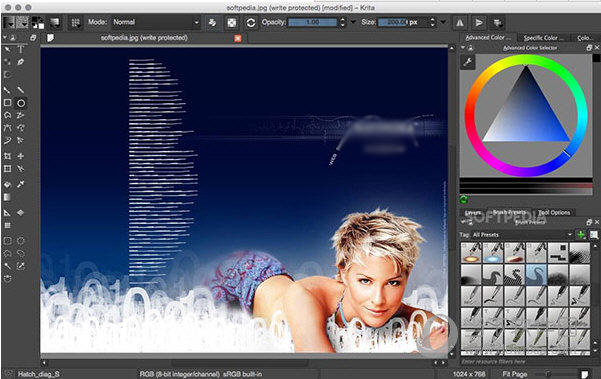601x379 pixels.
Task: Select the shape selection arrow tool
Action: coord(7,49)
